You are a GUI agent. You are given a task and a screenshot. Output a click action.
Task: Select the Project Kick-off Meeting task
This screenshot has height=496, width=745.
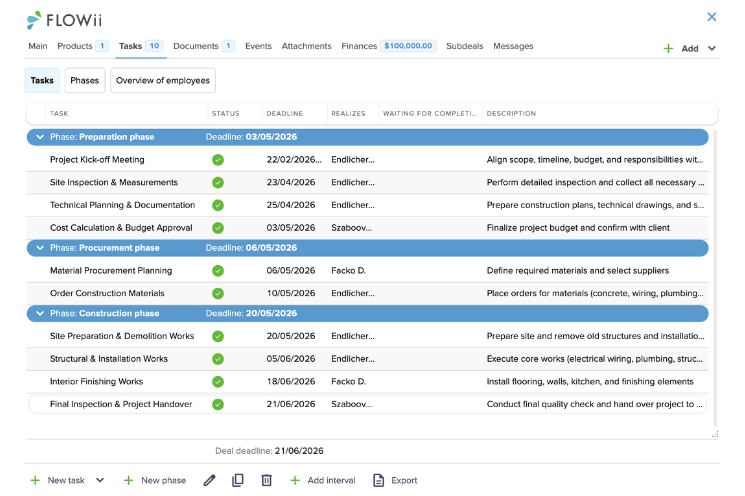367,160
